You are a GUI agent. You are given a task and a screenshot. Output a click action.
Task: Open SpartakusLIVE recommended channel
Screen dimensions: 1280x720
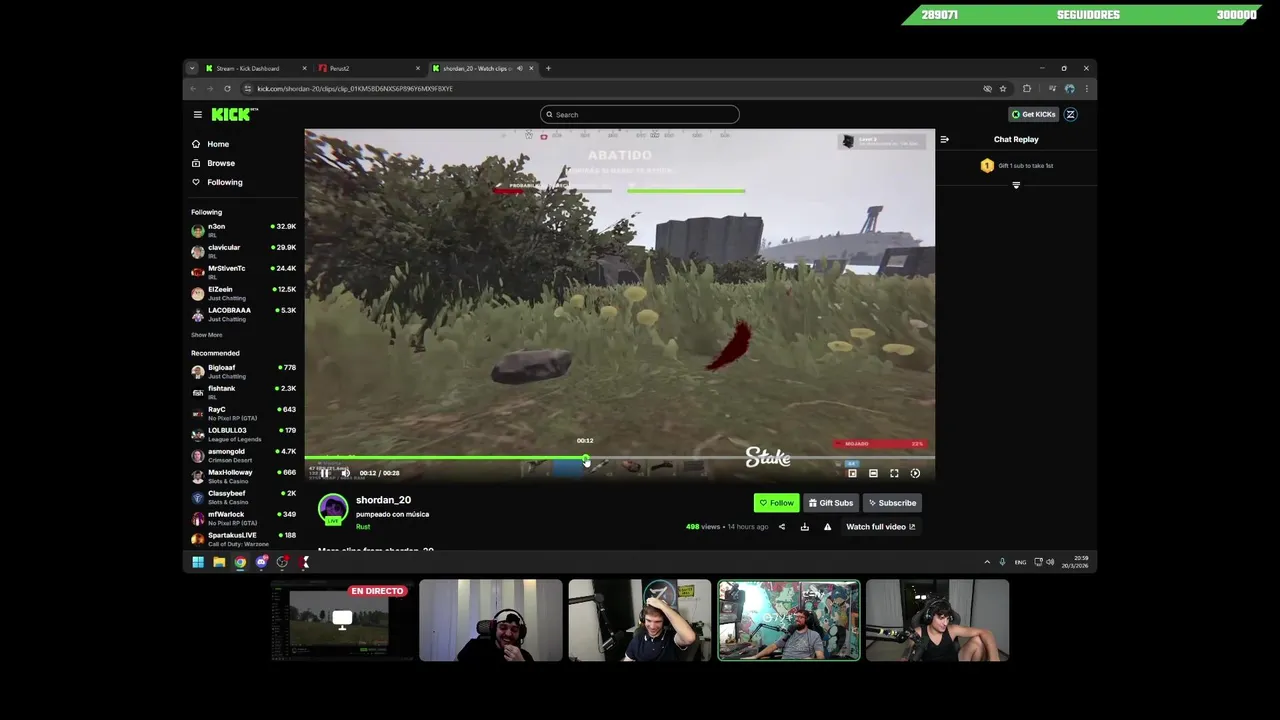244,538
